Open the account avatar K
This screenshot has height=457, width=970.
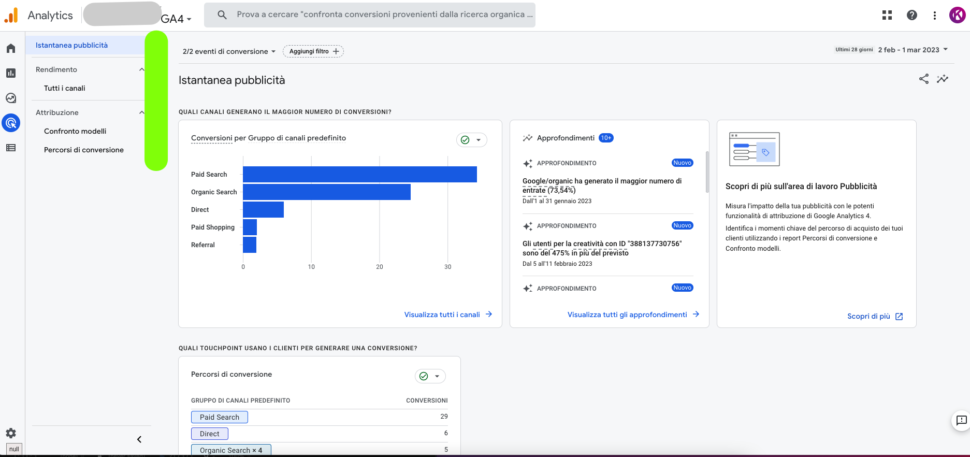coord(956,15)
